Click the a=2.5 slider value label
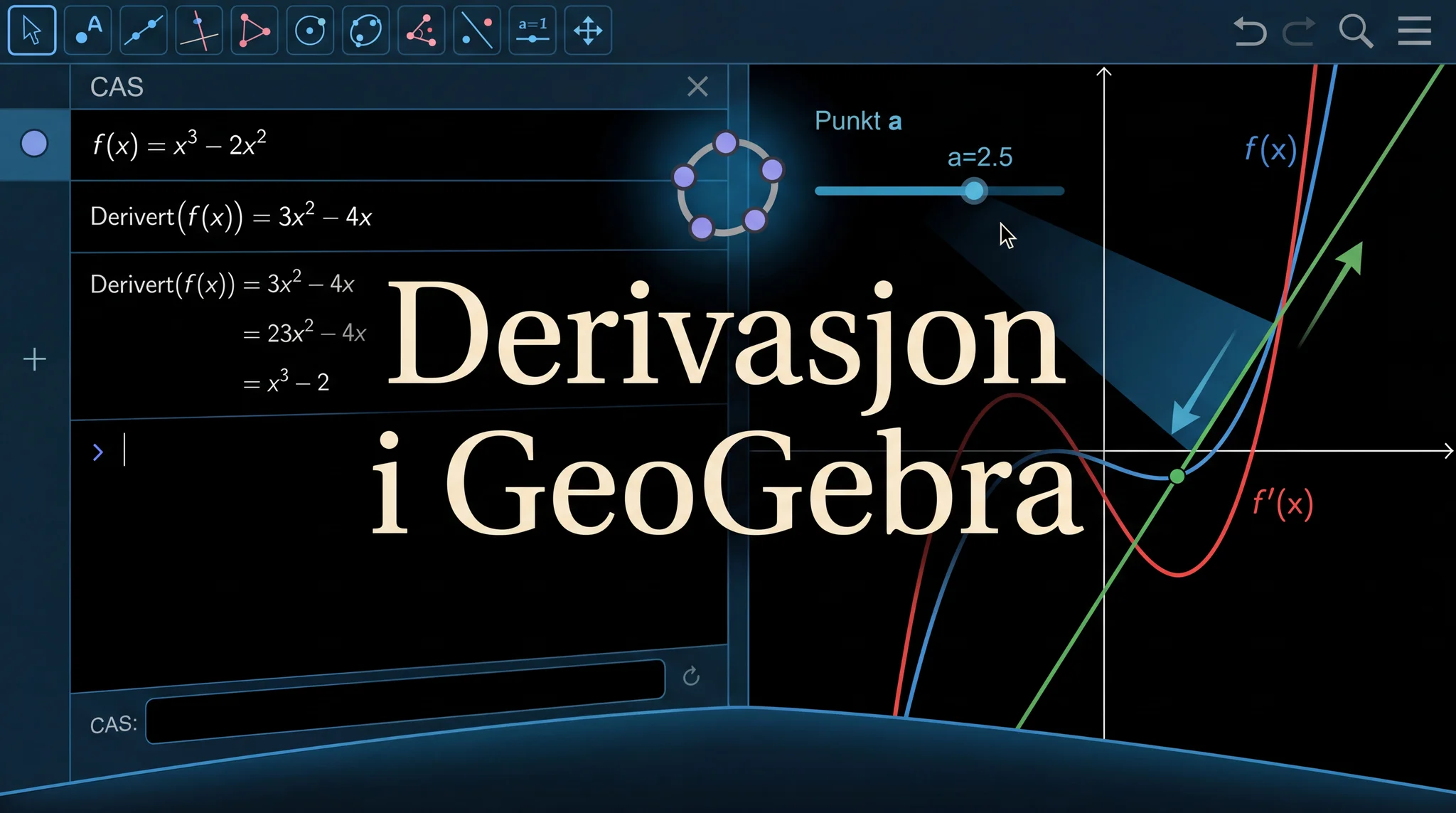1456x813 pixels. (x=980, y=157)
